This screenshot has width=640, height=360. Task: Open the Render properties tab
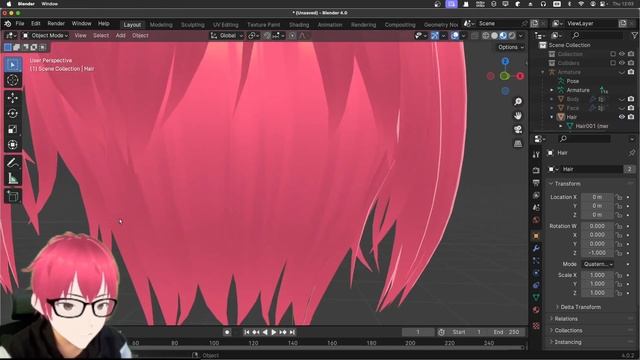(536, 170)
